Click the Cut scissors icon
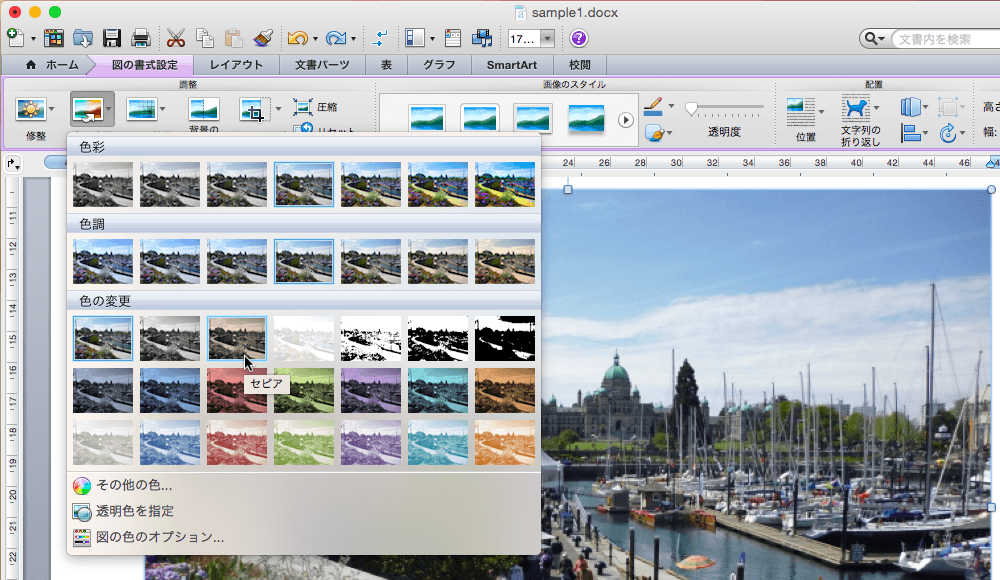This screenshot has width=1000, height=580. pyautogui.click(x=176, y=39)
